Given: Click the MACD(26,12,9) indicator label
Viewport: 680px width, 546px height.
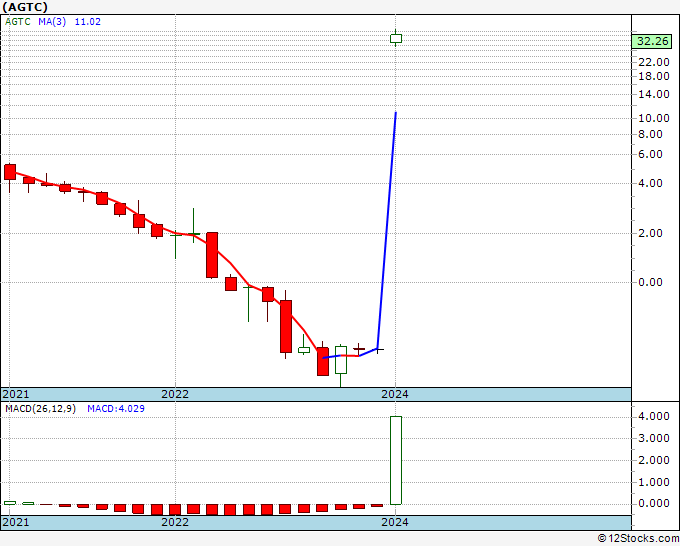Looking at the screenshot, I should click(x=40, y=409).
